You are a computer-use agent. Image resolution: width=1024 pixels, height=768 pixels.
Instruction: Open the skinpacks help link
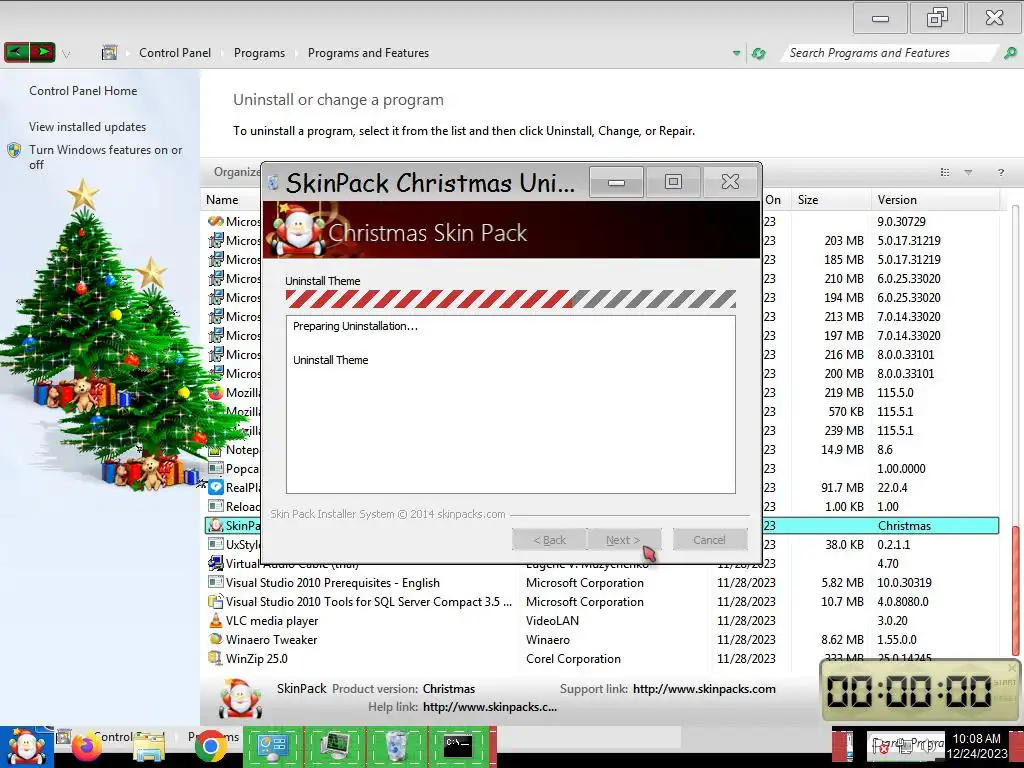pyautogui.click(x=490, y=707)
